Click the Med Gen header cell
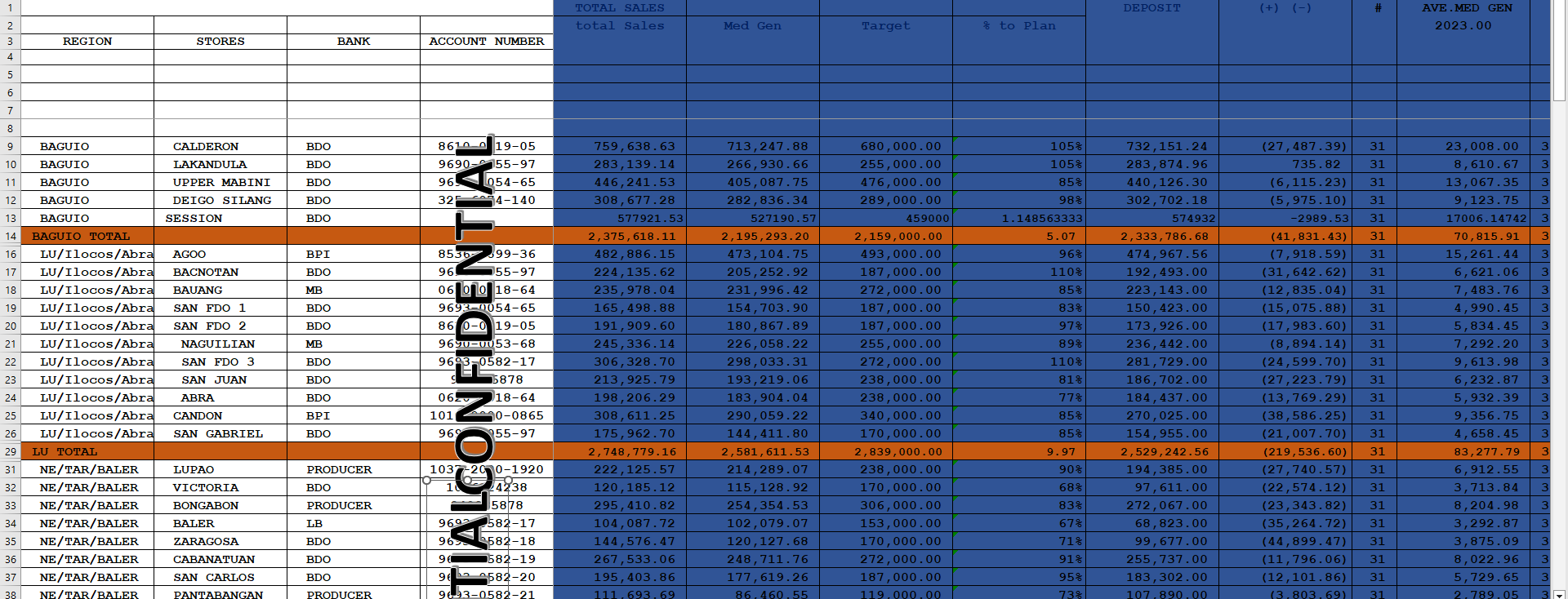This screenshot has height=599, width=1568. [753, 25]
